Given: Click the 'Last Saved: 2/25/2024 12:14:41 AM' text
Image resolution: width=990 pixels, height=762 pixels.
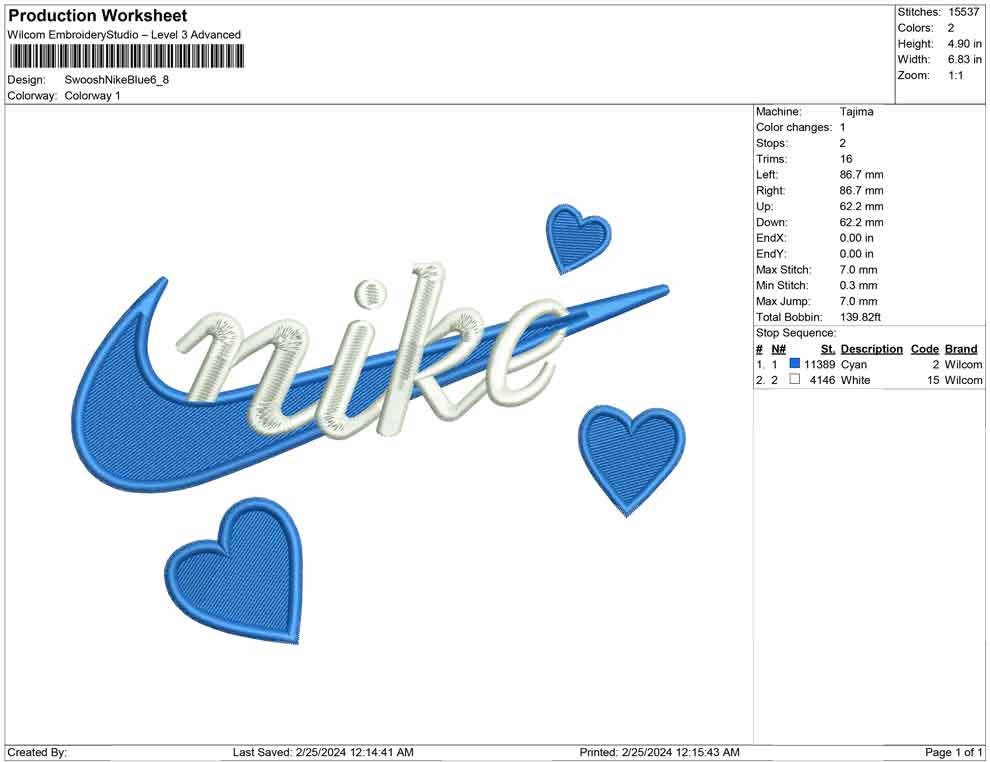Looking at the screenshot, I should pos(323,752).
